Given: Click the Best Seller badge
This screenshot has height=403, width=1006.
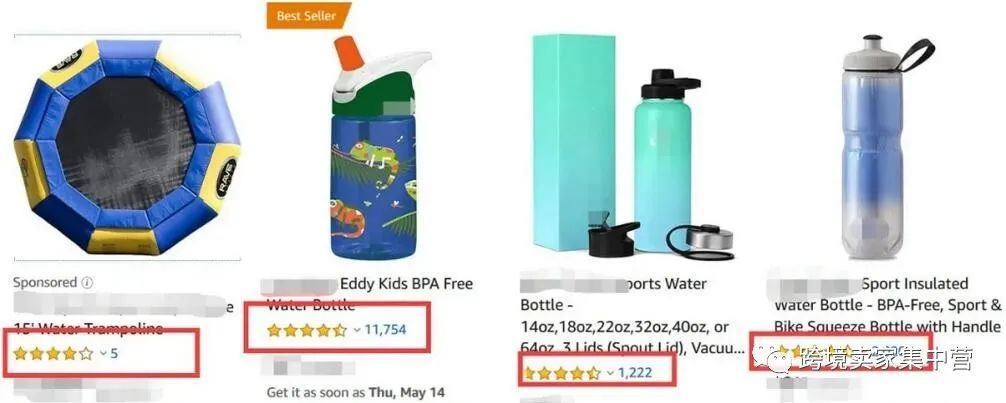Looking at the screenshot, I should click(x=309, y=16).
